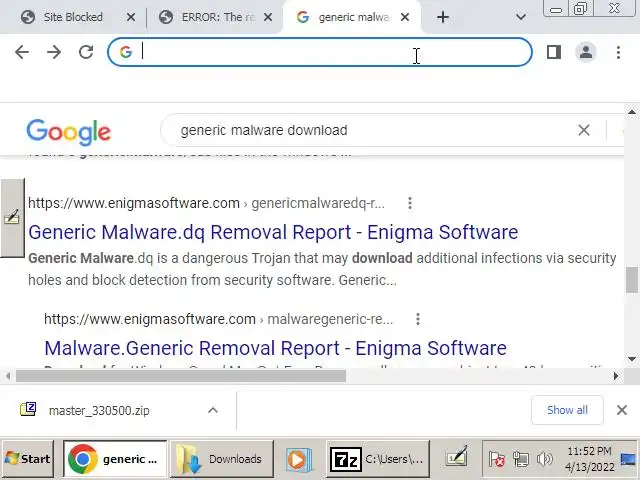This screenshot has height=480, width=640.
Task: Clear the Google search query
Action: 584,131
